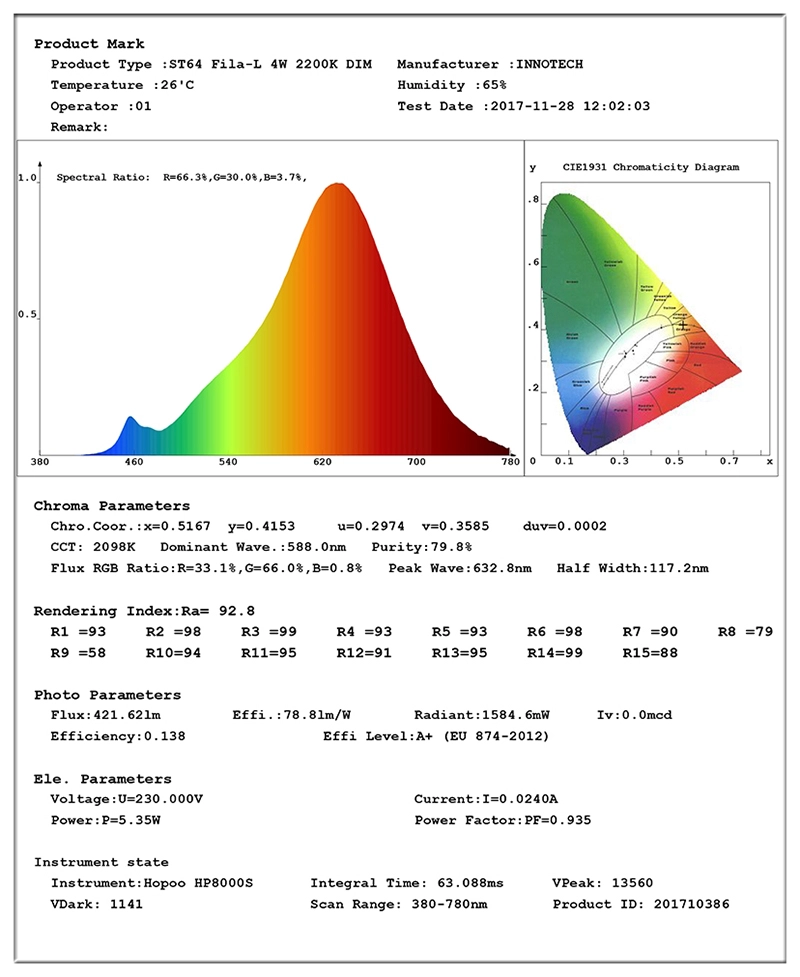Viewport: 800px width, 977px height.
Task: Click the Flux 421.62lm reading
Action: coord(105,715)
